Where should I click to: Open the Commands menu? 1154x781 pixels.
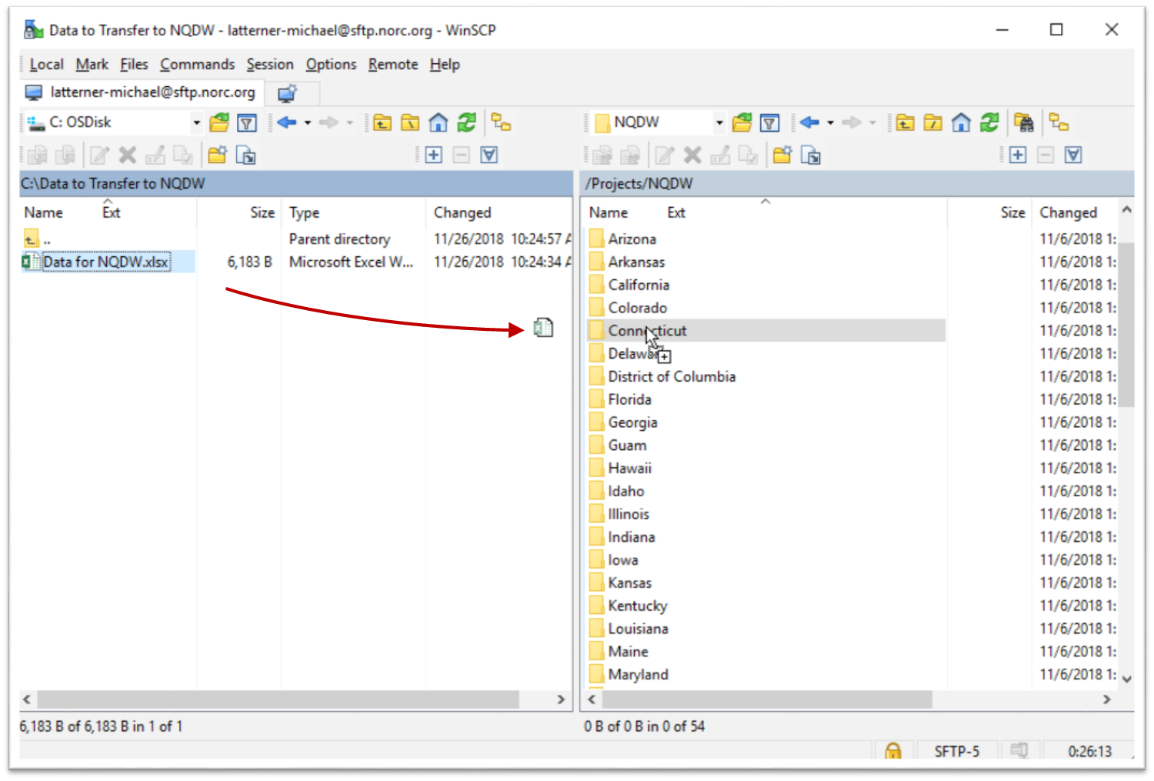click(197, 64)
